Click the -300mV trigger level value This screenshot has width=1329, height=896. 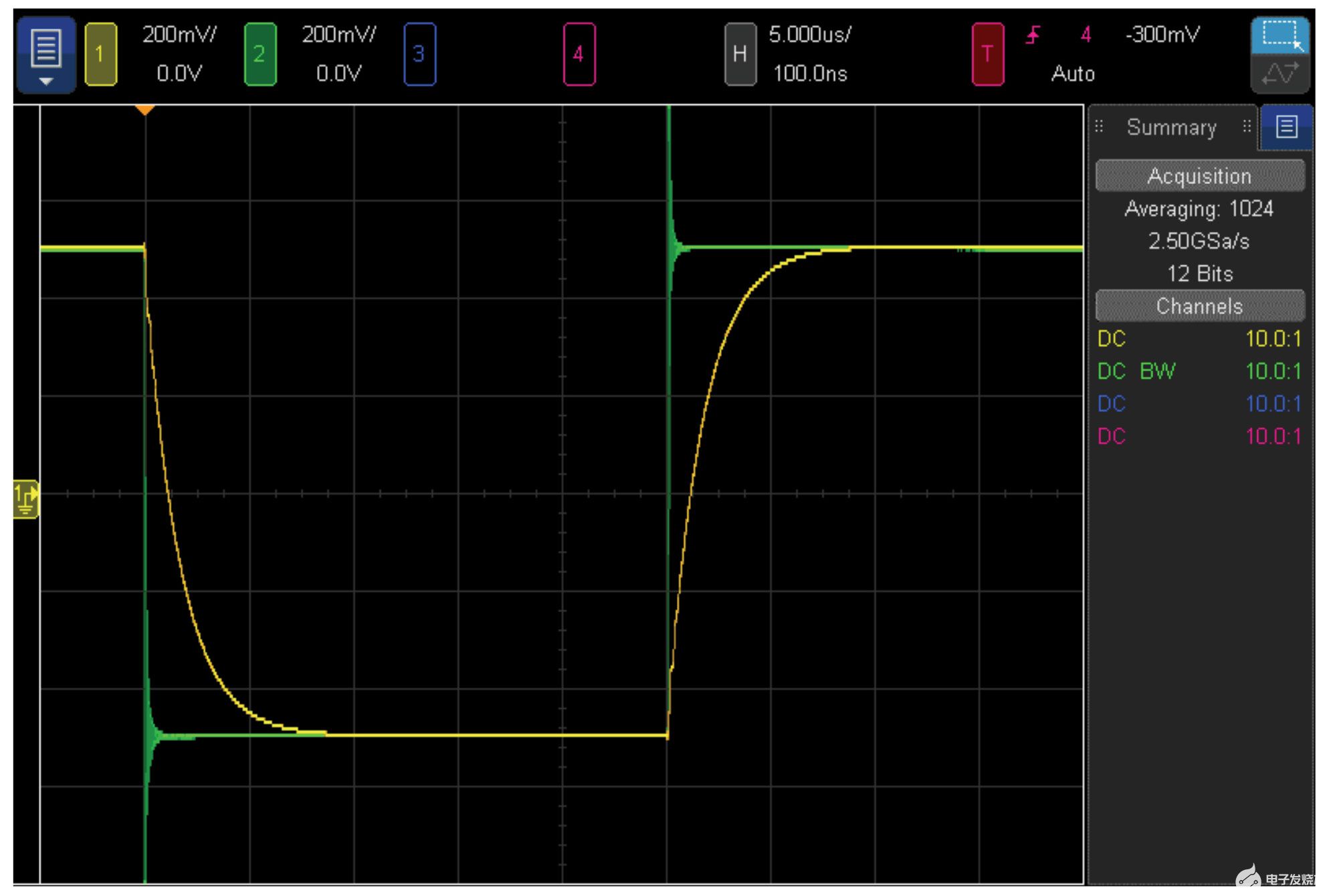(1162, 35)
